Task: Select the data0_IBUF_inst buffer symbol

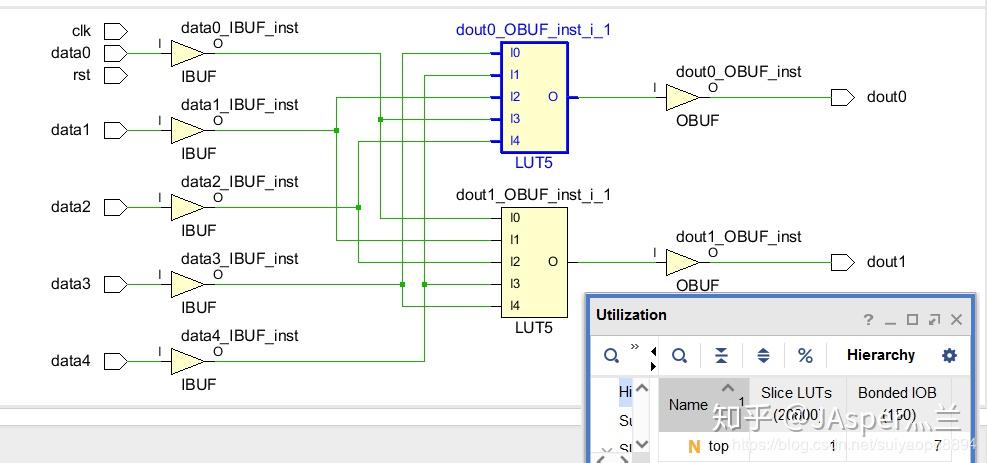Action: point(187,53)
